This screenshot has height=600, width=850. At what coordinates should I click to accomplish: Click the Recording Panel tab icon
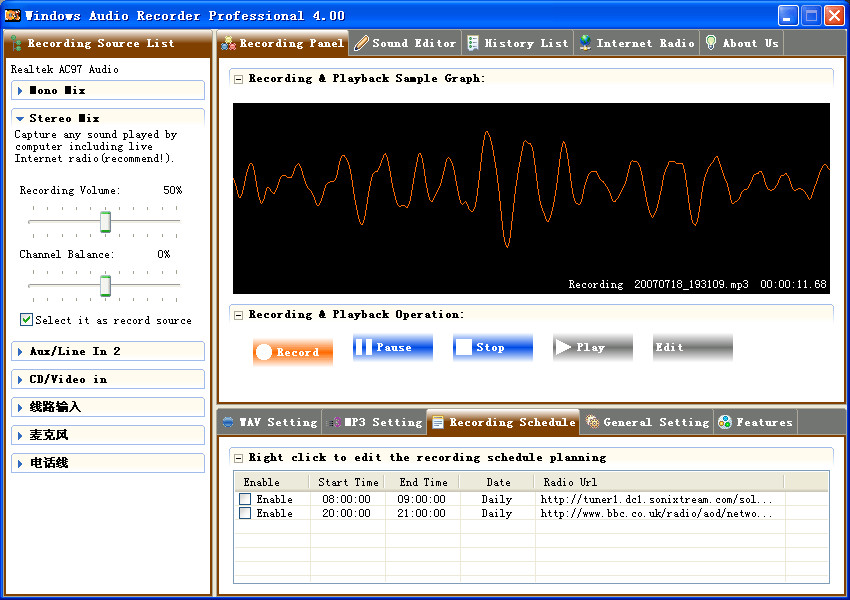coord(228,43)
